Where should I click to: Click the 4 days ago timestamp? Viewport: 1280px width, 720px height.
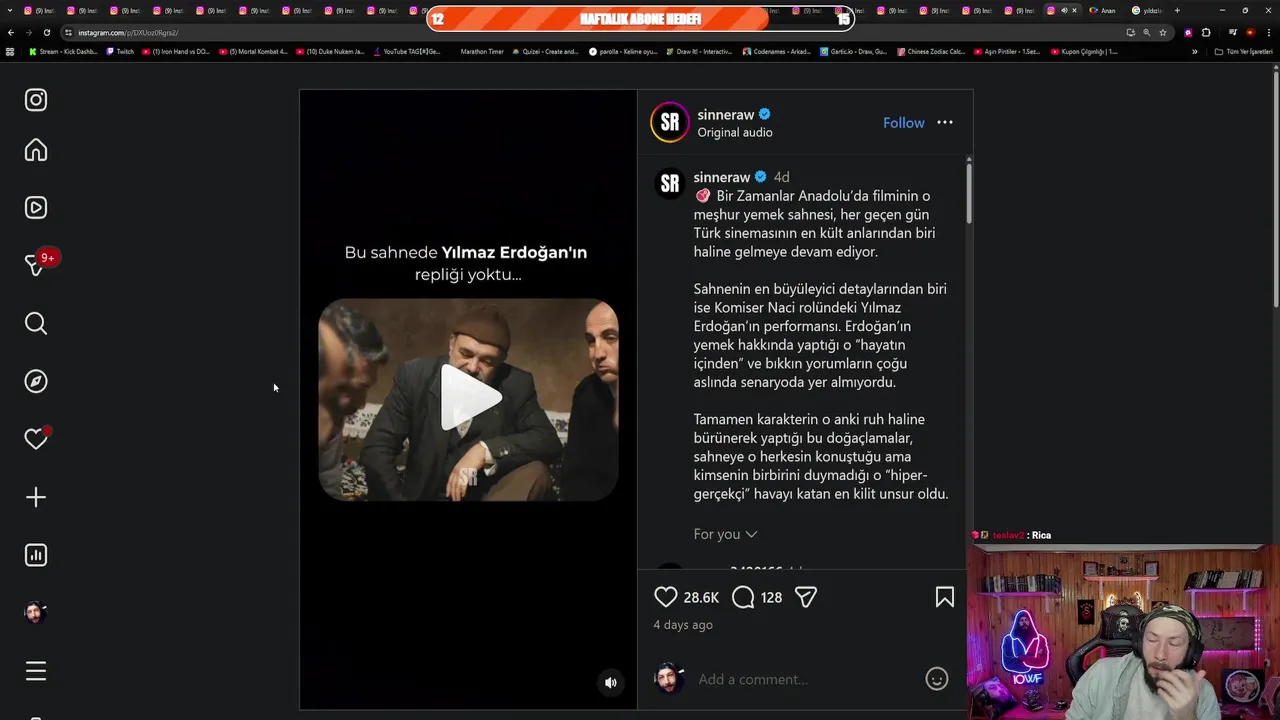click(683, 624)
